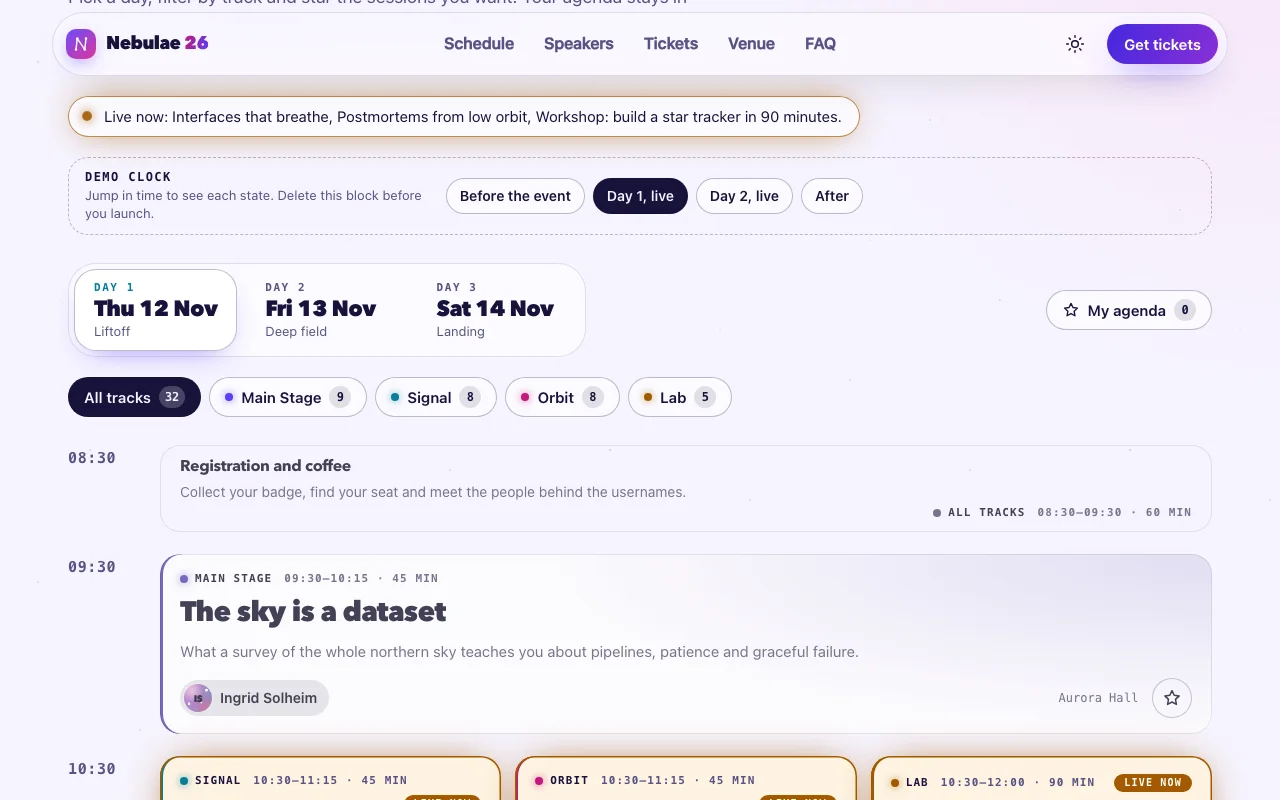This screenshot has height=800, width=1280.
Task: Switch demo clock to "Day 2, live"
Action: (x=744, y=196)
